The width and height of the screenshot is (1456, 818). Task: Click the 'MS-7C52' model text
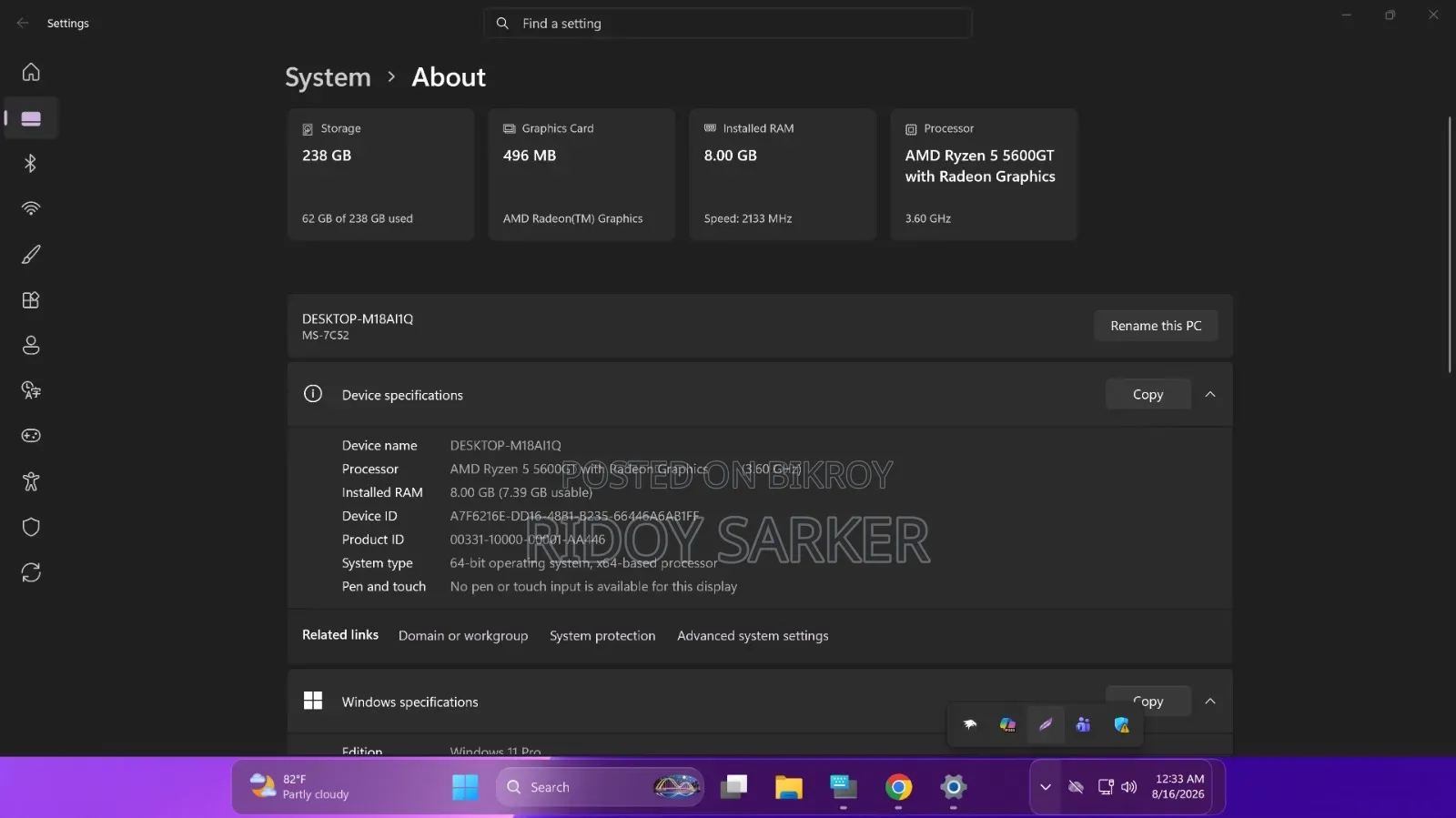click(325, 335)
